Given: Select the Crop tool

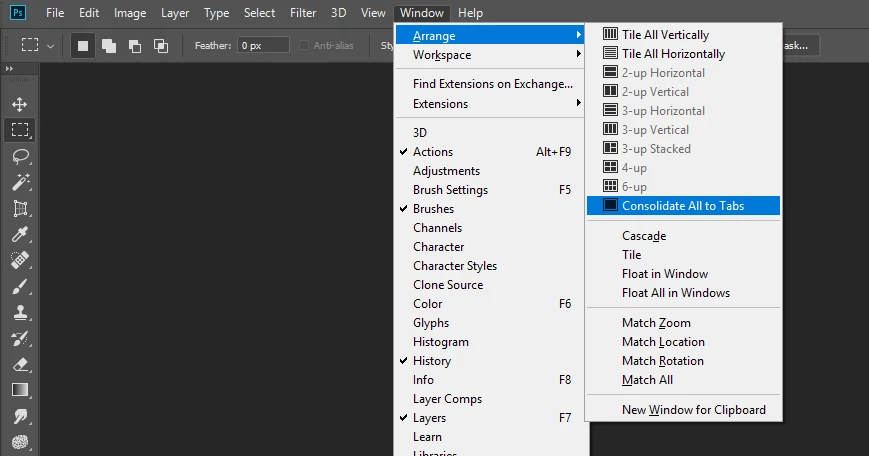Looking at the screenshot, I should 20,208.
